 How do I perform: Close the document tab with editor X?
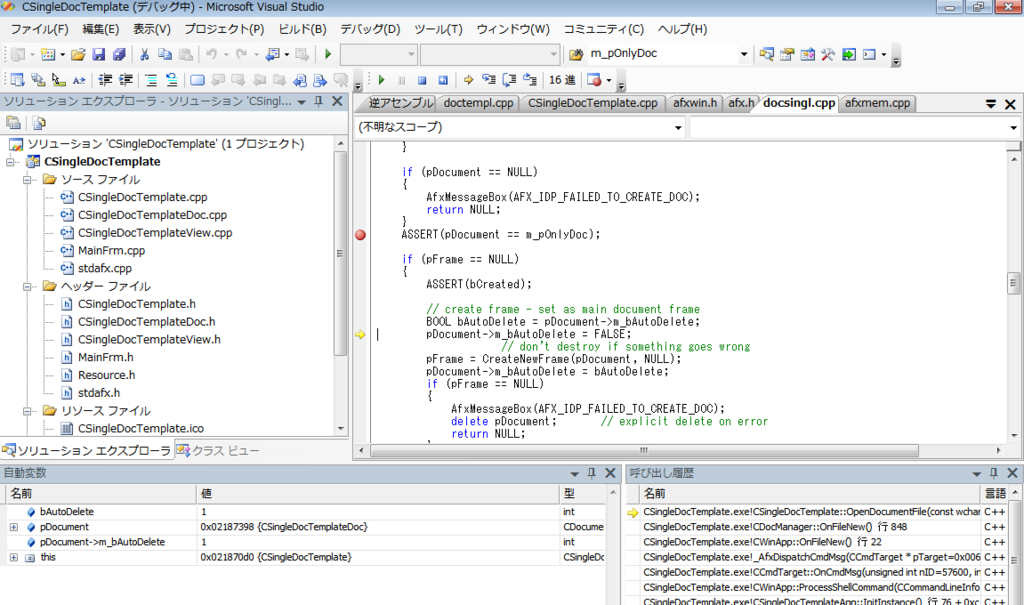pyautogui.click(x=1010, y=104)
